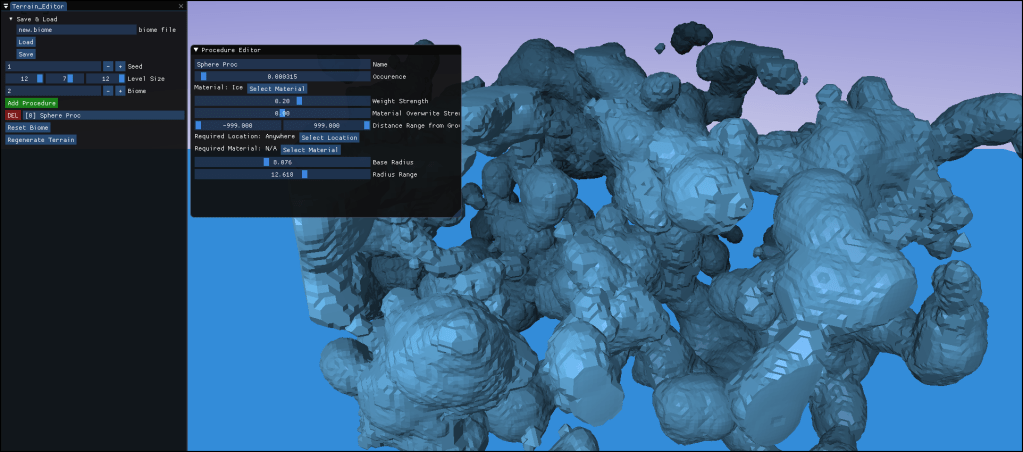Collapse the Procedure Editor window
The height and width of the screenshot is (452, 1023).
197,50
